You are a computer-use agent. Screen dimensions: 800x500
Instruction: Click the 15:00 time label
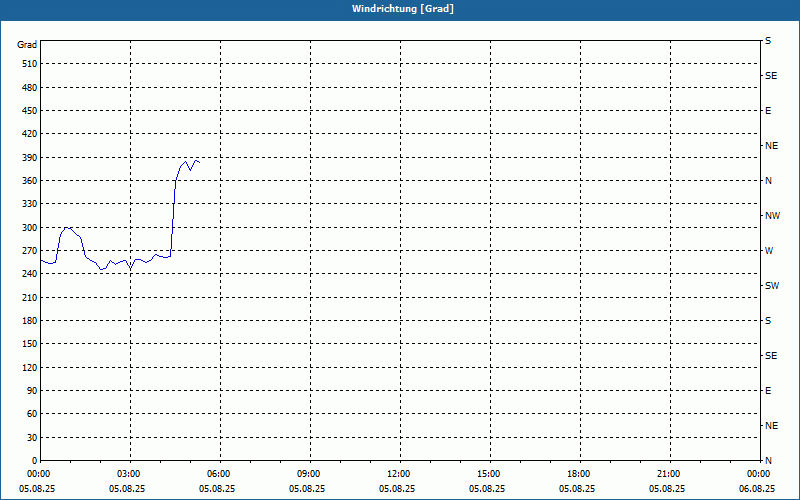pos(489,474)
